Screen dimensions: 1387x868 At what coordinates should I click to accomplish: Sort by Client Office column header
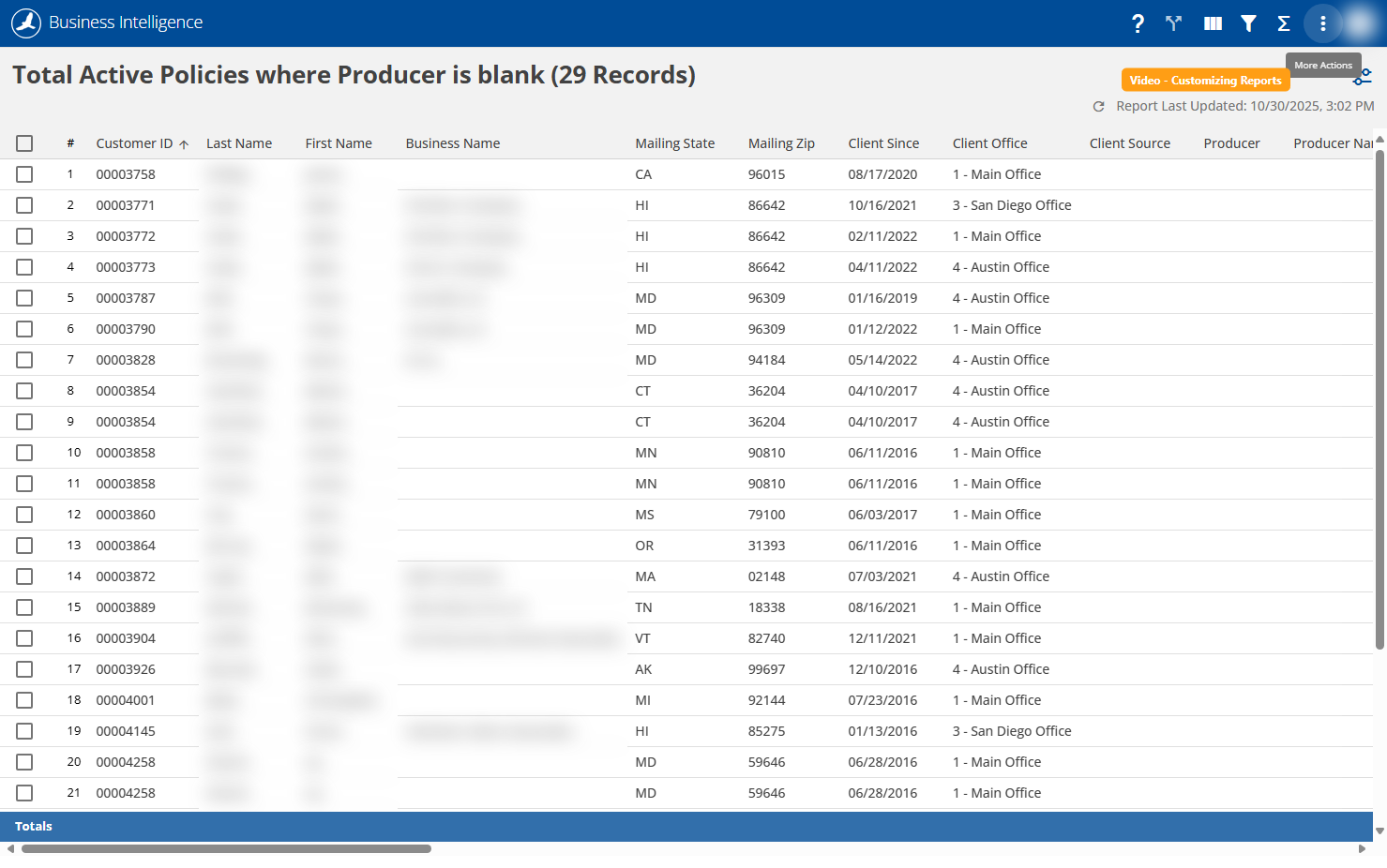coord(990,143)
